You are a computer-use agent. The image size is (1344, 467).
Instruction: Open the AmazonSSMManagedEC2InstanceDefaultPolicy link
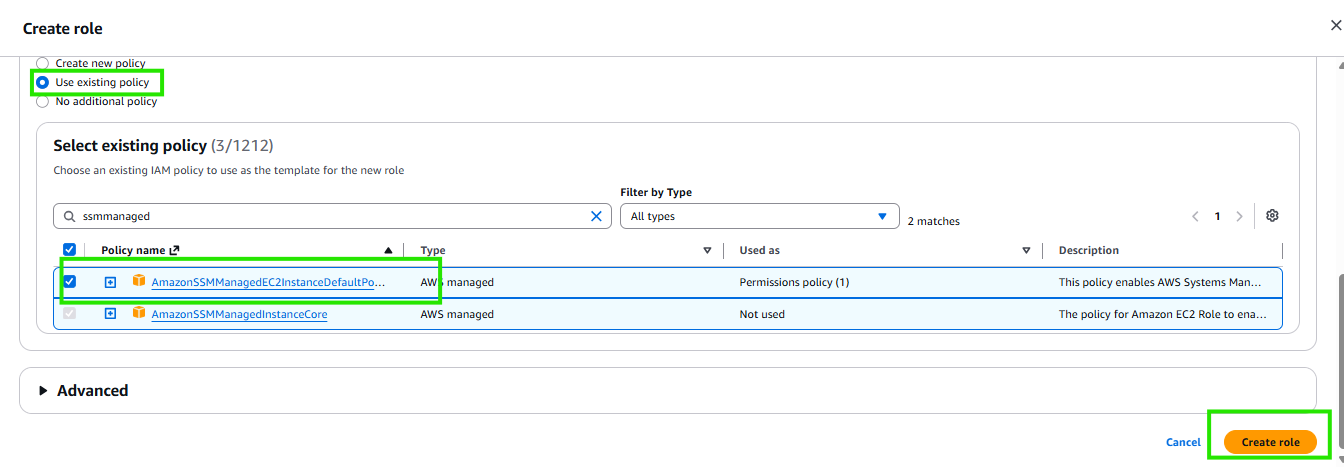coord(268,283)
